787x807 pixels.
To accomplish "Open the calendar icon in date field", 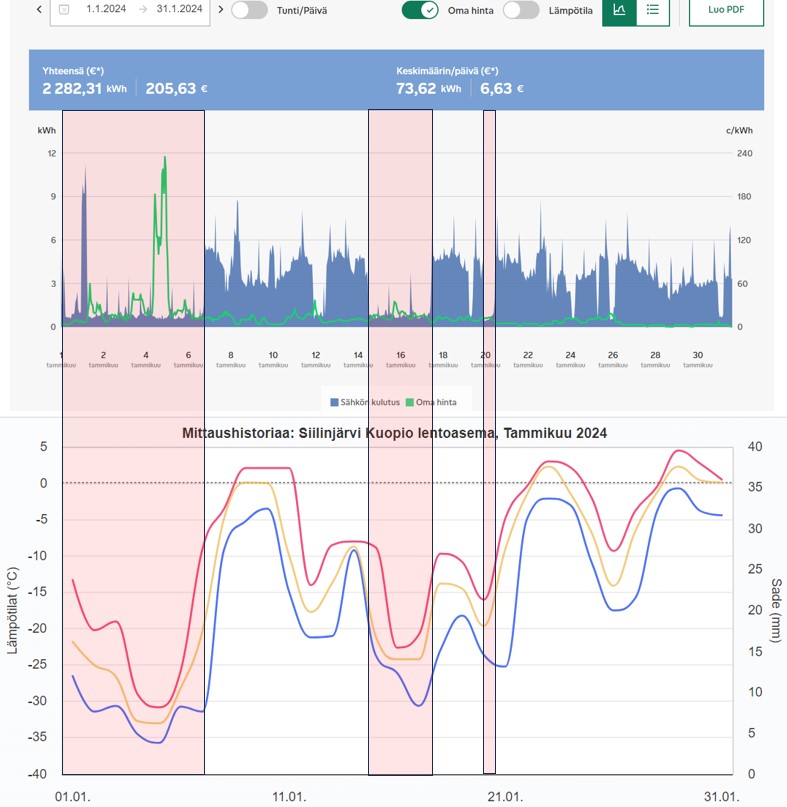I will [x=64, y=9].
